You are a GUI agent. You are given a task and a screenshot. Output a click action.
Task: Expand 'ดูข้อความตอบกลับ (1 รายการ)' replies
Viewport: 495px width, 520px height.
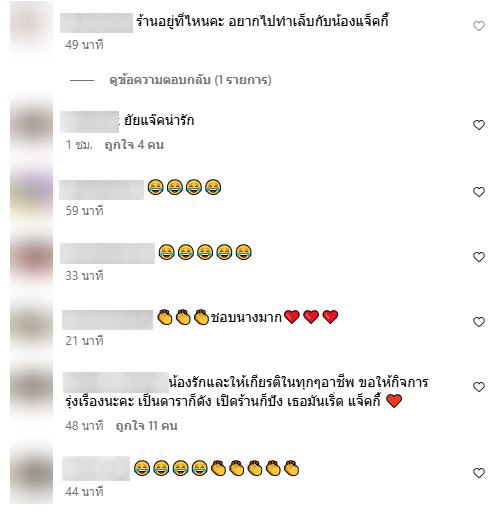tap(190, 80)
